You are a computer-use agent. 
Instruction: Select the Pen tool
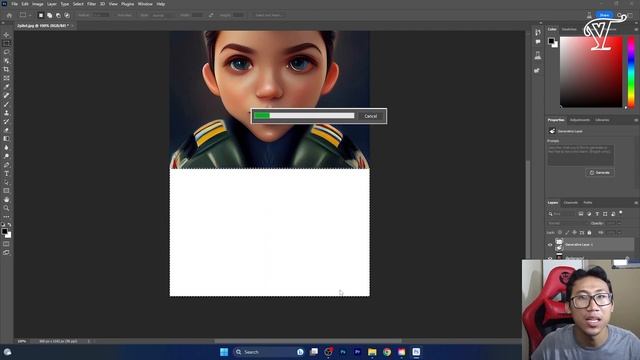pyautogui.click(x=6, y=165)
